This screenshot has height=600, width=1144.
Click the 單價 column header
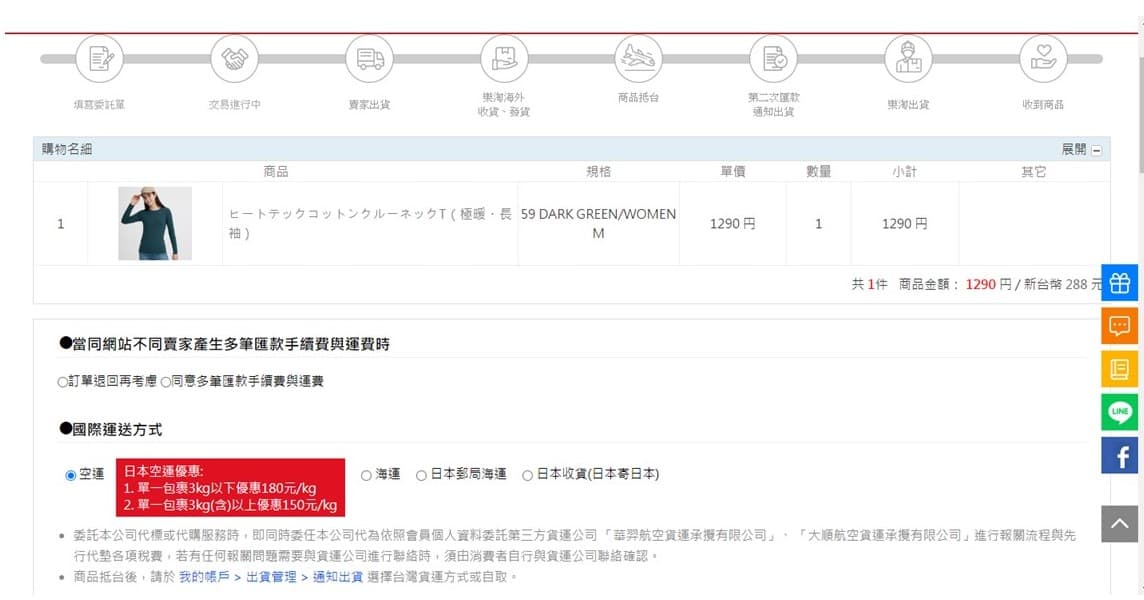coord(733,172)
